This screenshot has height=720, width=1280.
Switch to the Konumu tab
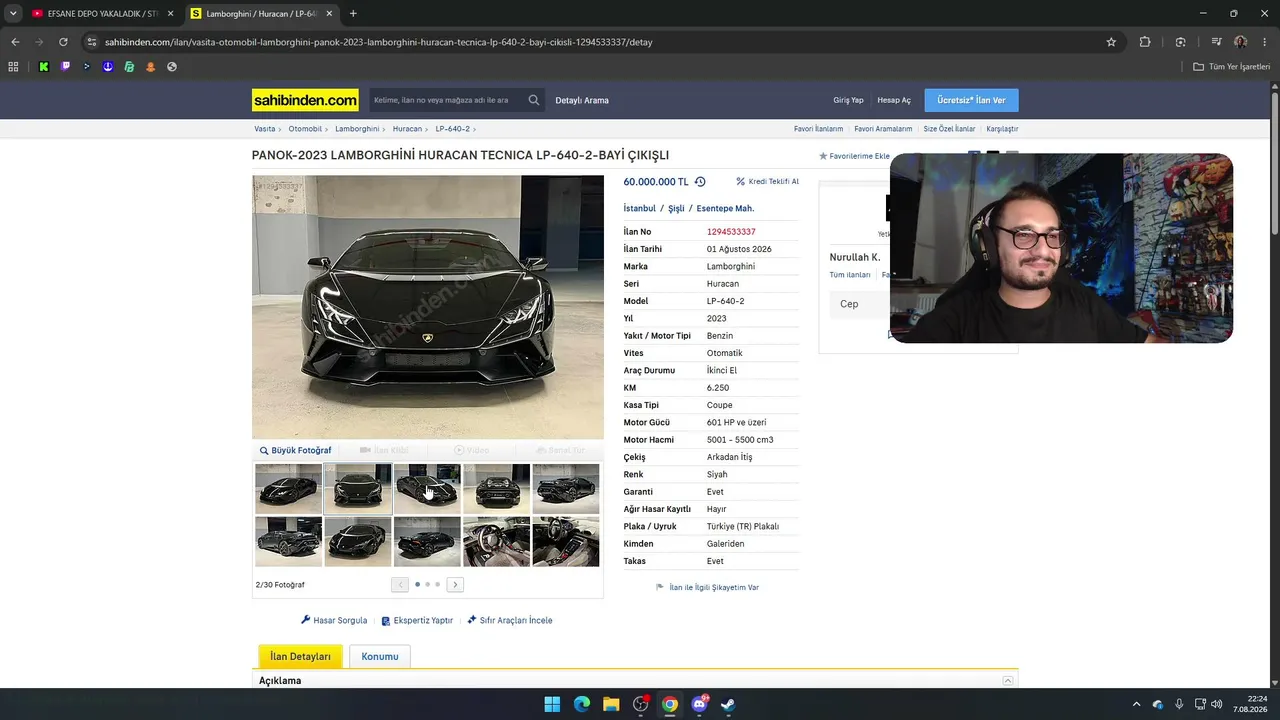pos(380,656)
